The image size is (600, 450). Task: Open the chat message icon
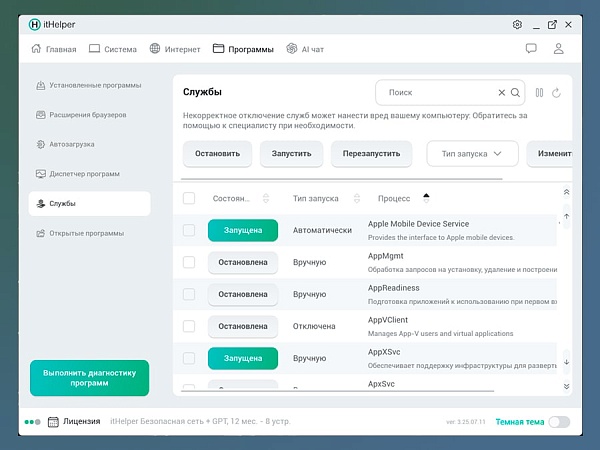coord(531,48)
